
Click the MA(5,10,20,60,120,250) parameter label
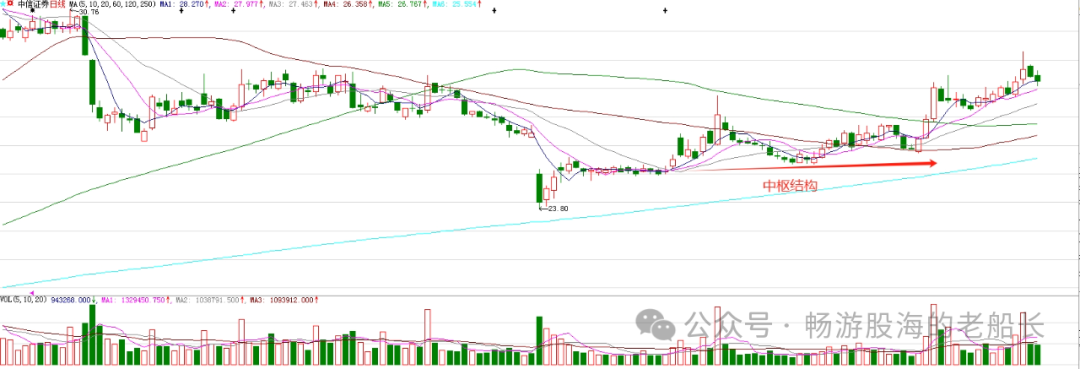click(113, 4)
